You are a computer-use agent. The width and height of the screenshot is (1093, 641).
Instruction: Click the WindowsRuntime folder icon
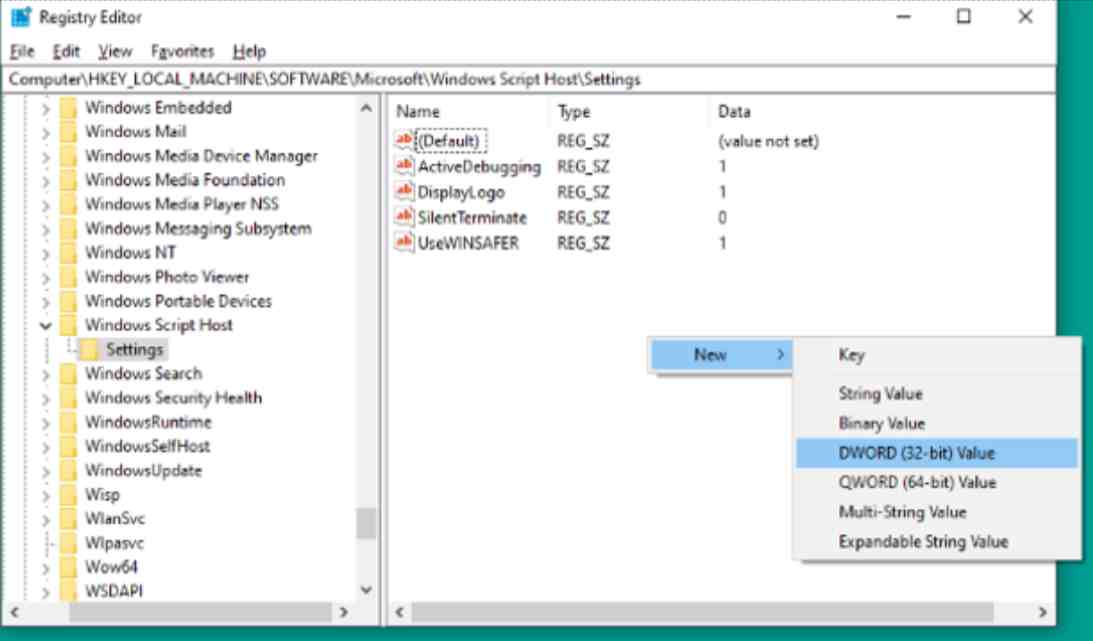(68, 422)
